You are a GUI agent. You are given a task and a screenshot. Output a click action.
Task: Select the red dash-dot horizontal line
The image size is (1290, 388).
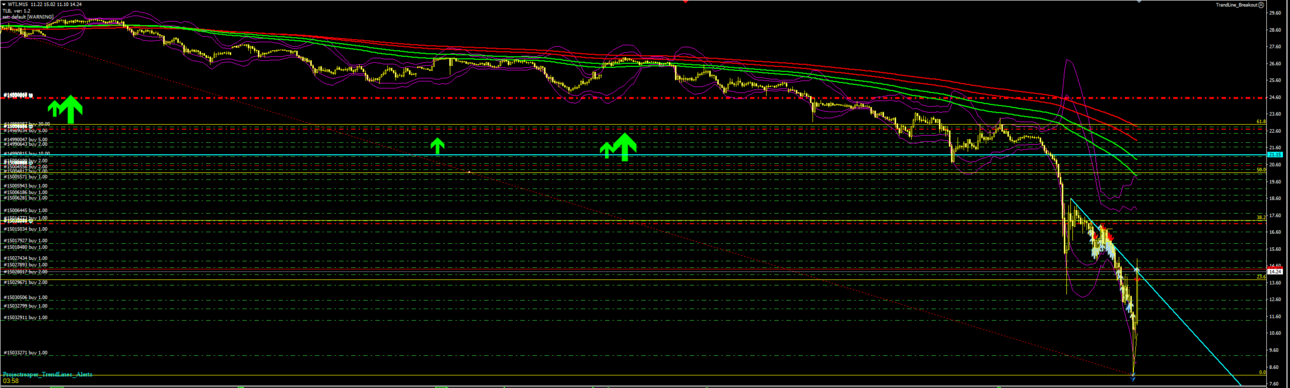tap(633, 98)
